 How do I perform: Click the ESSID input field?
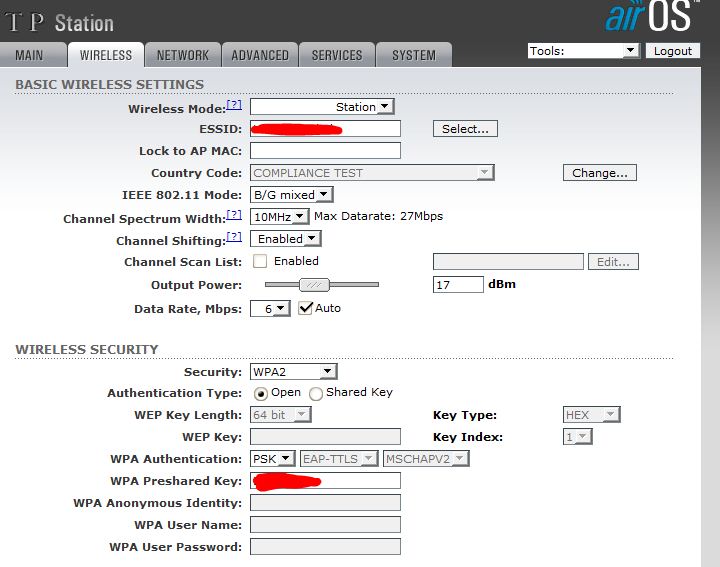(x=325, y=129)
